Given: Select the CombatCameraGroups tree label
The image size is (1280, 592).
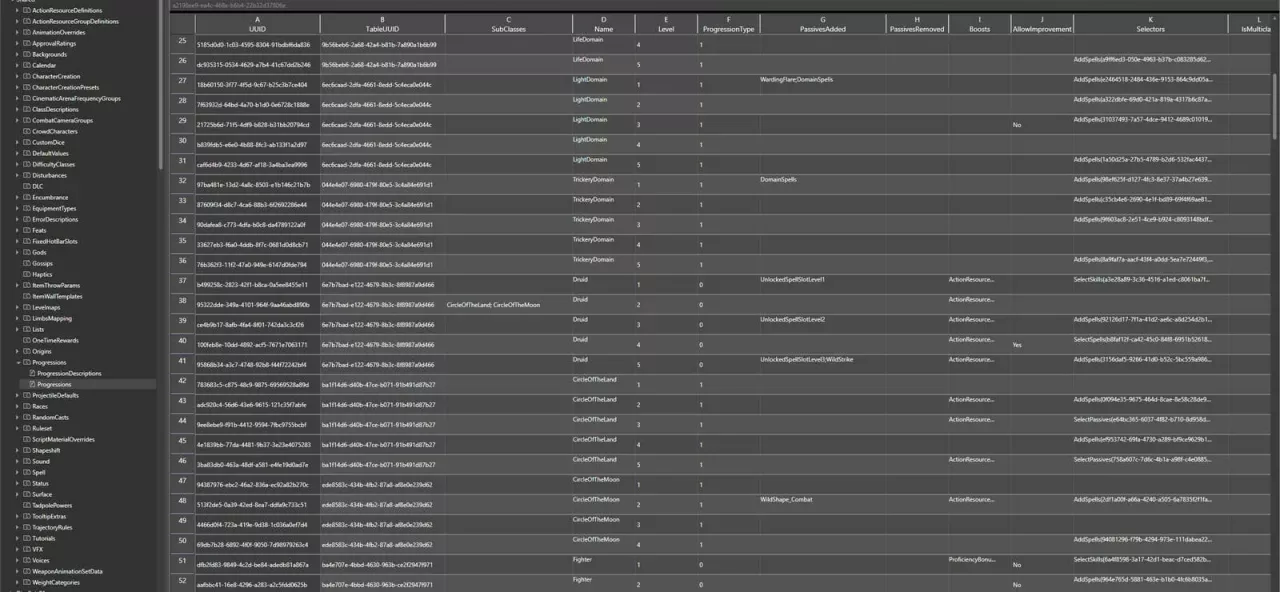Looking at the screenshot, I should 62,120.
